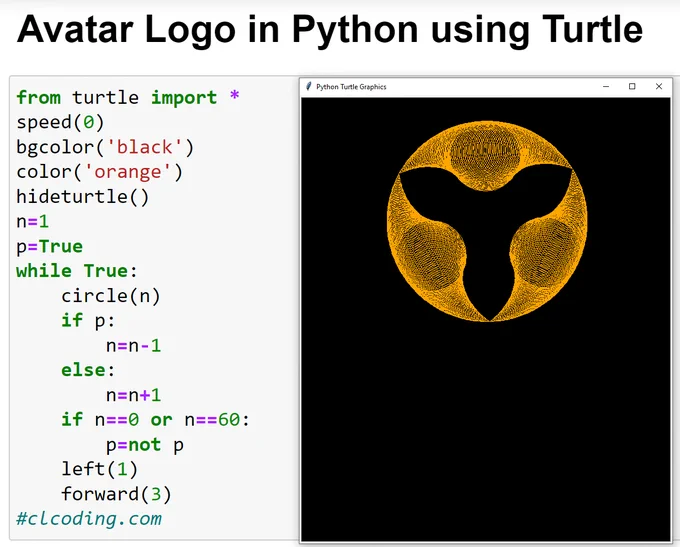680x547 pixels.
Task: Click the code line 'n=1'
Action: tap(33, 221)
